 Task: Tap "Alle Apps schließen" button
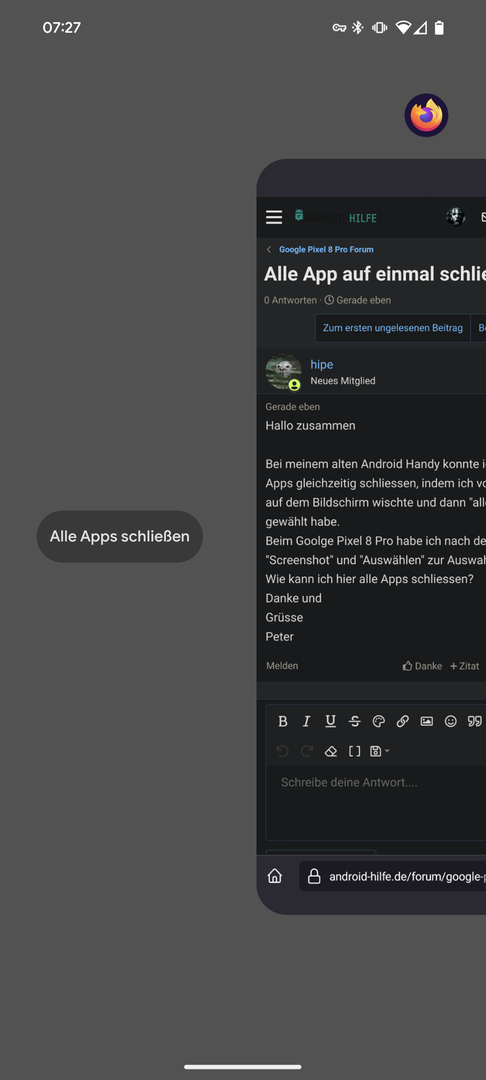pyautogui.click(x=120, y=537)
